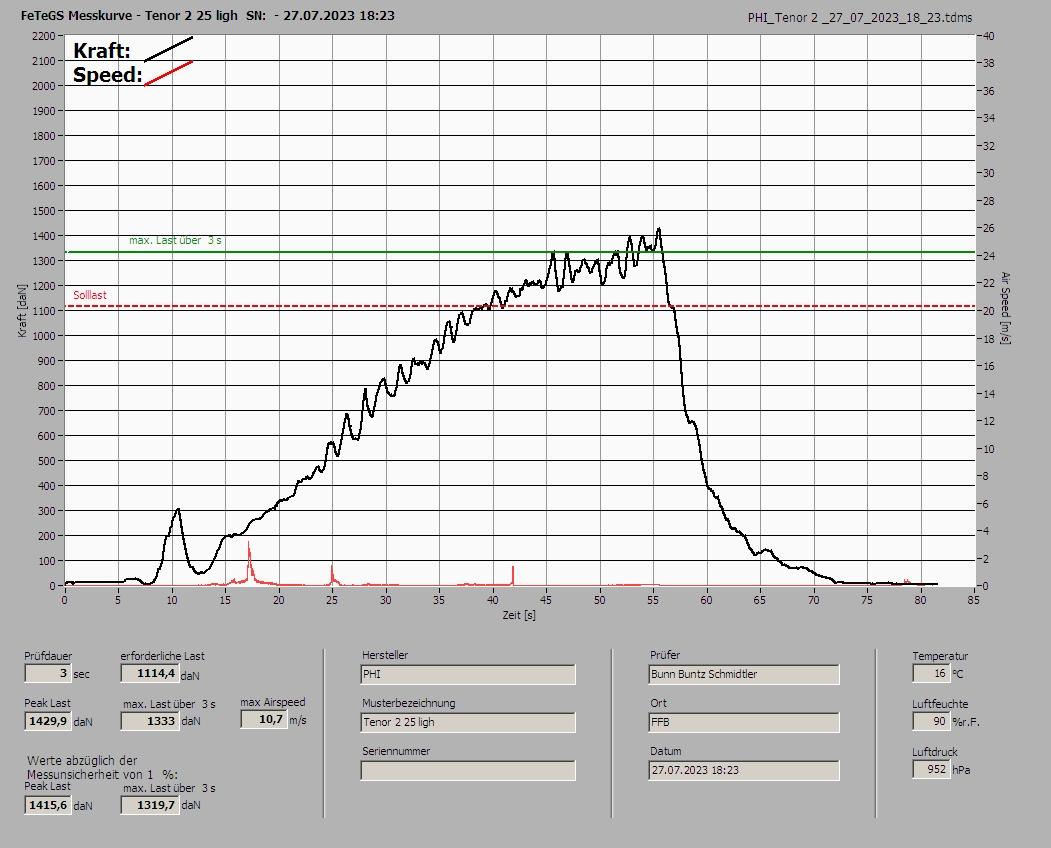Select the Luftfeuchte field showing 90
Image resolution: width=1051 pixels, height=848 pixels.
931,722
